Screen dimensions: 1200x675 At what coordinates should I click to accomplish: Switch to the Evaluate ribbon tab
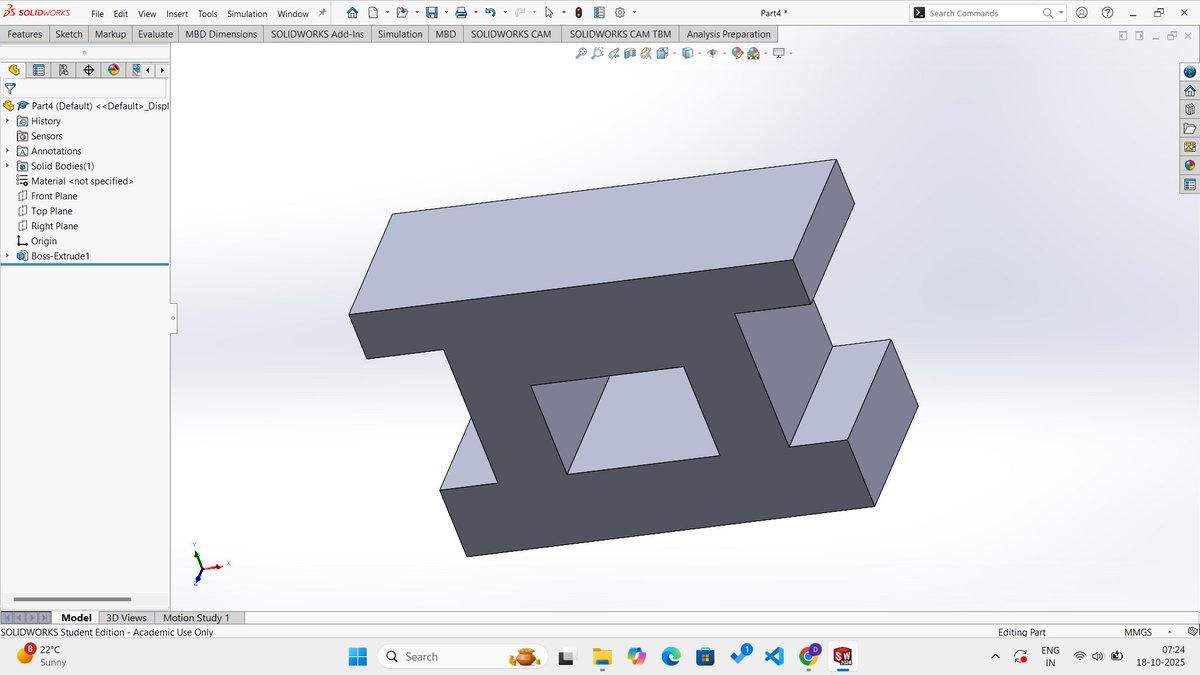(155, 34)
